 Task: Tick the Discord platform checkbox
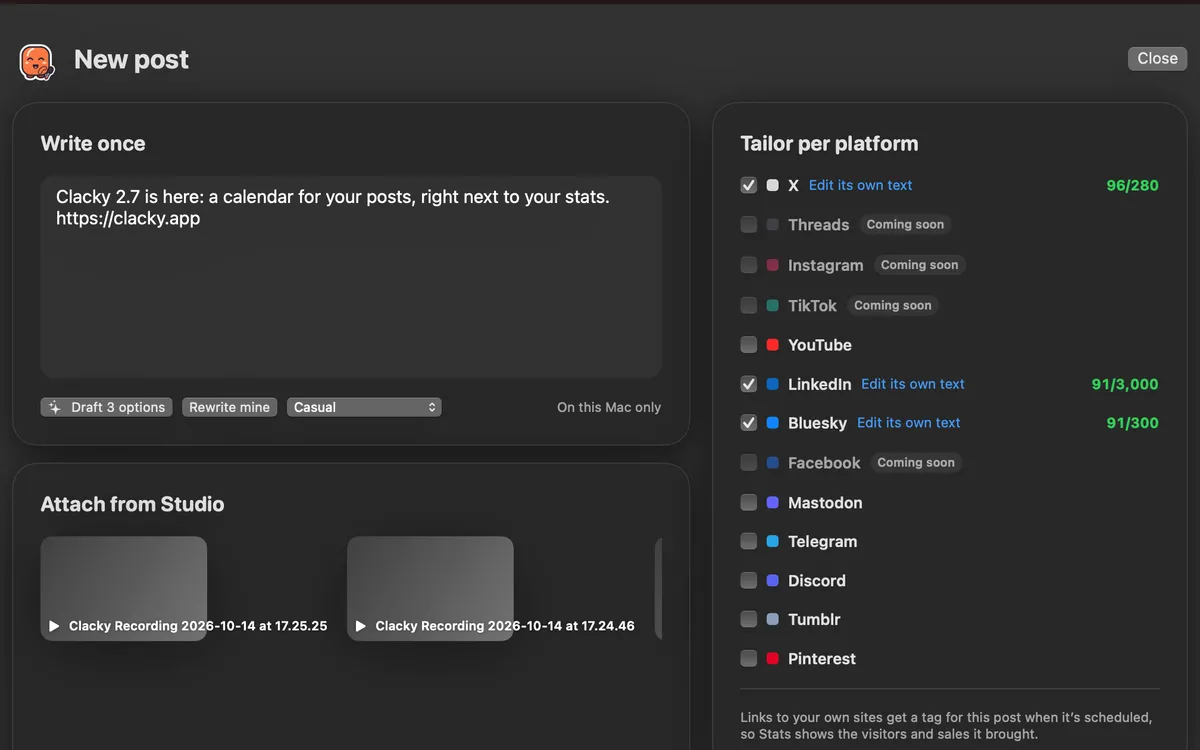(x=749, y=580)
